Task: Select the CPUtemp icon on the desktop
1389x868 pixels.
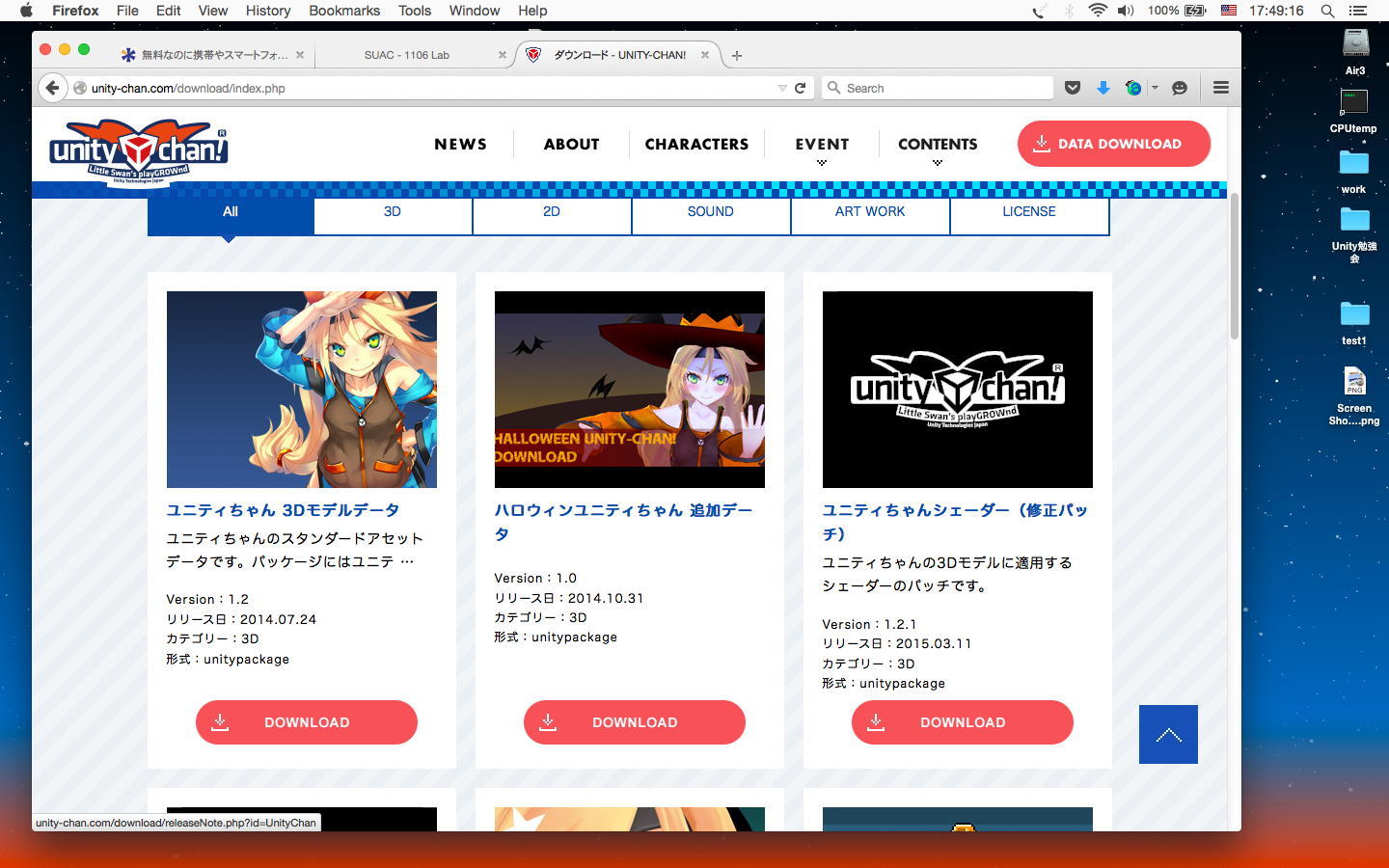Action: [x=1353, y=111]
